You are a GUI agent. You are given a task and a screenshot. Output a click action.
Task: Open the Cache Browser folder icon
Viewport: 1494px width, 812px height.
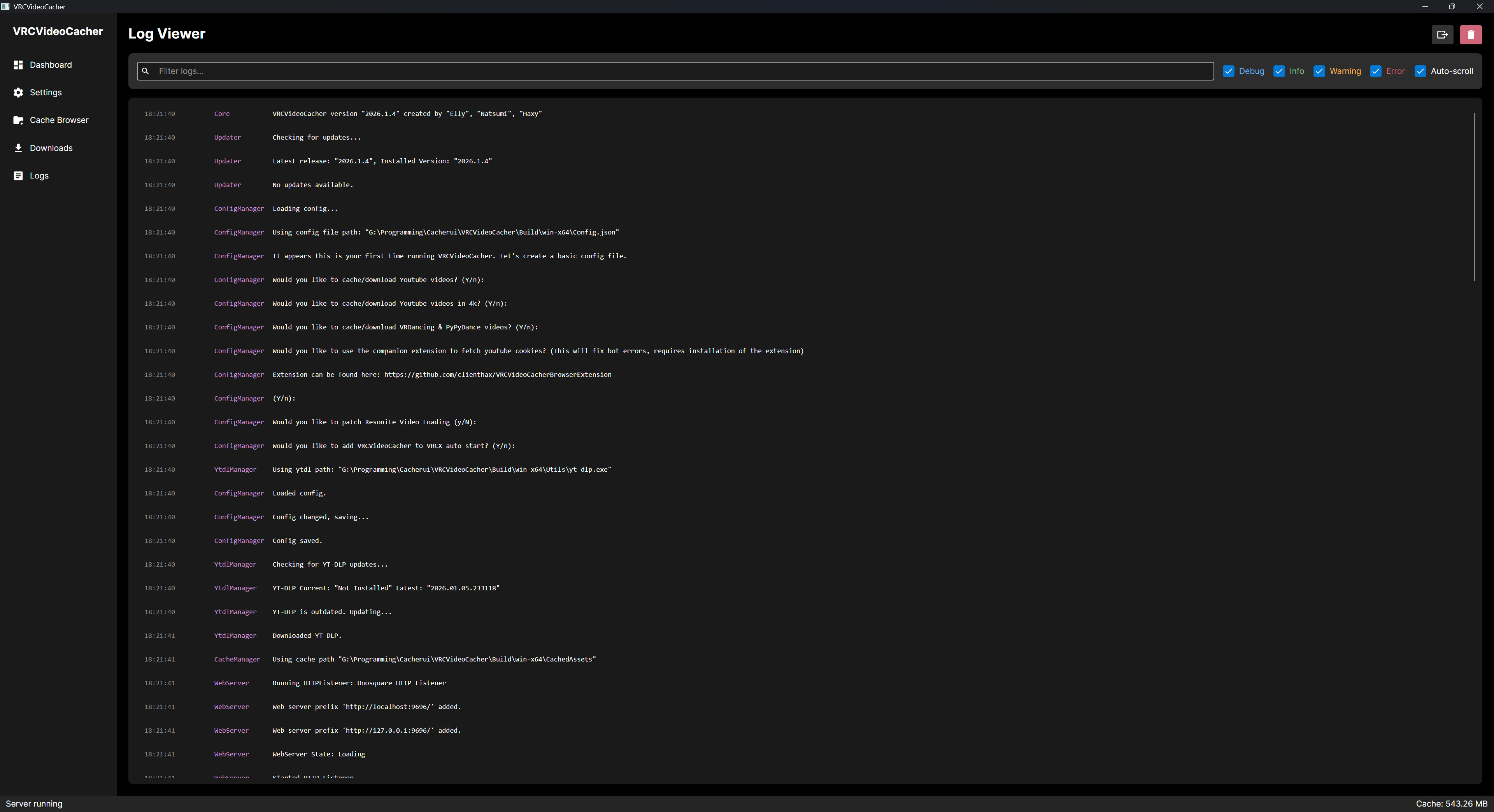click(x=18, y=120)
